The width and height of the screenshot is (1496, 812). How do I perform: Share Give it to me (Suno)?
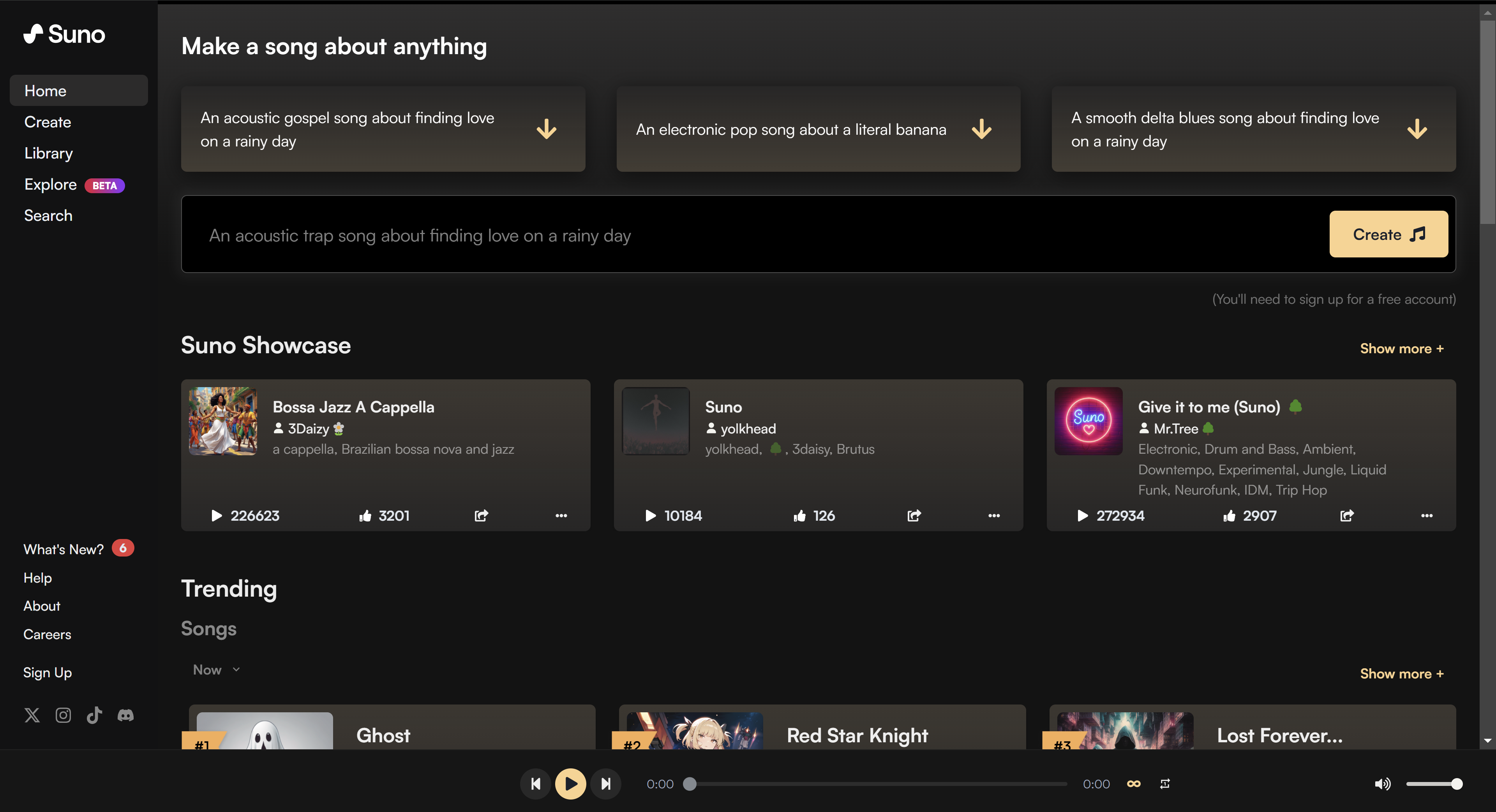[x=1347, y=515]
